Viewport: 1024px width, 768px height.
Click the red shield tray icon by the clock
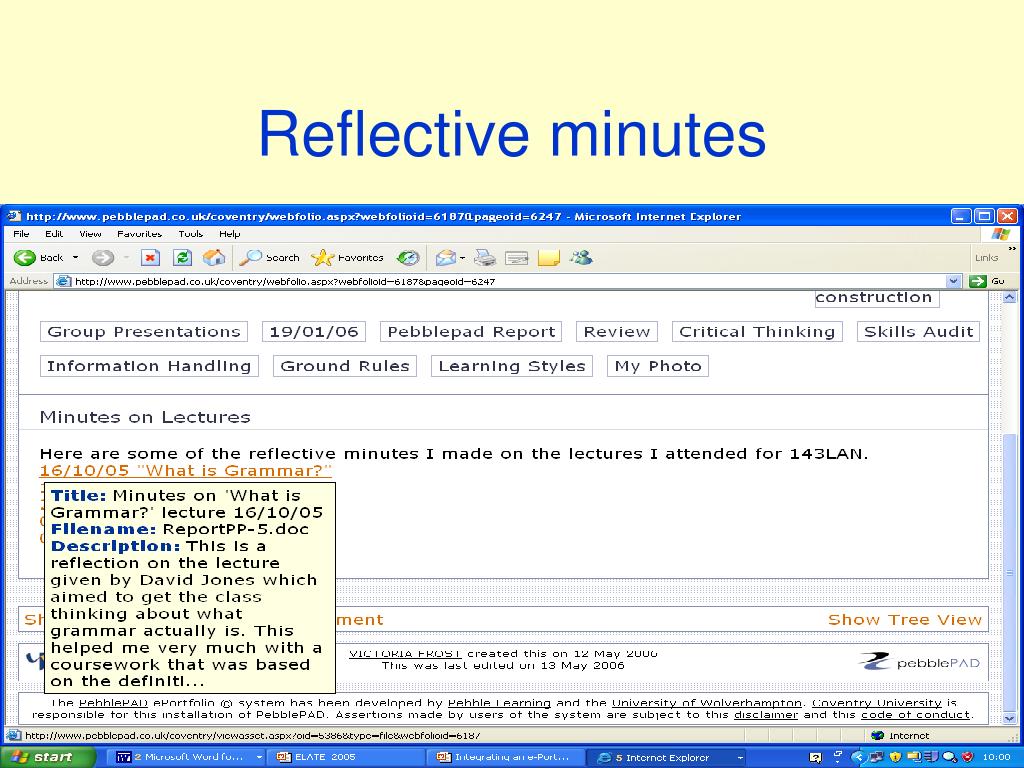tap(967, 757)
